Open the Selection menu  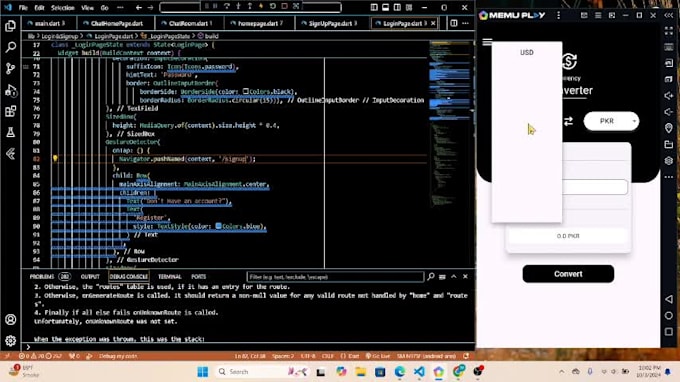coord(62,8)
